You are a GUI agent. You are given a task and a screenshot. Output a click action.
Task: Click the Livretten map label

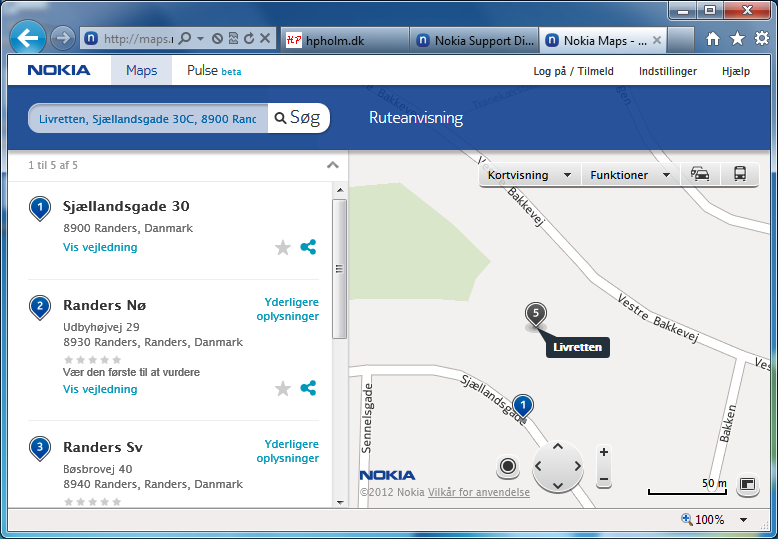578,347
